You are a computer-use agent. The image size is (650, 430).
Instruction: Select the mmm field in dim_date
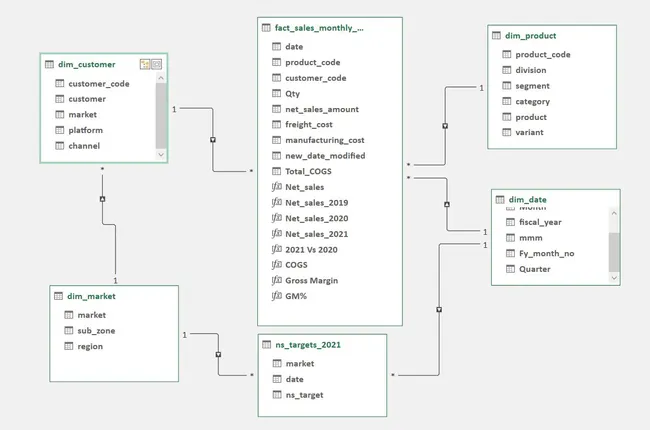pyautogui.click(x=531, y=238)
